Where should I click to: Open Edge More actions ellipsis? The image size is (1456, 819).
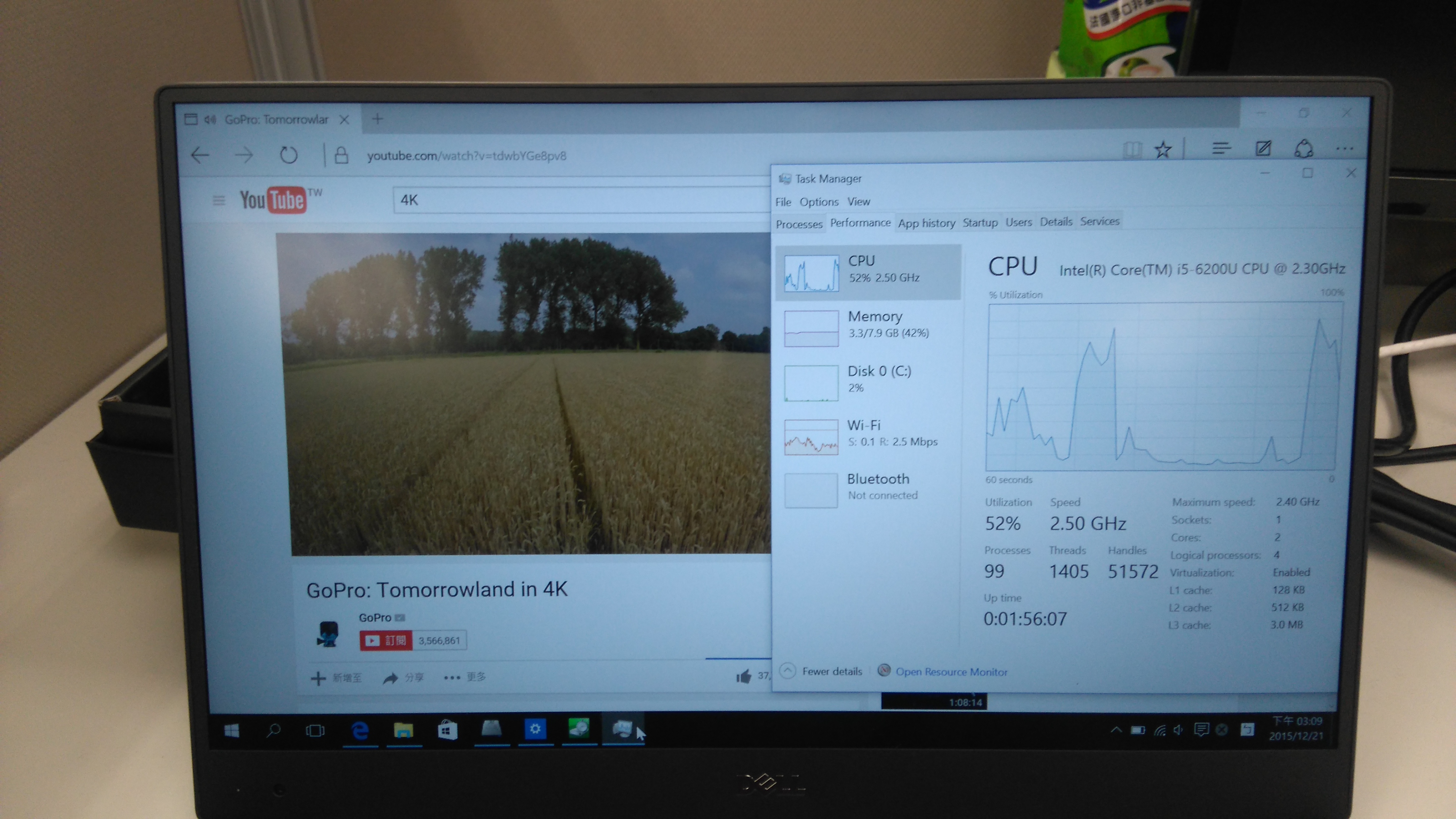click(x=1345, y=149)
